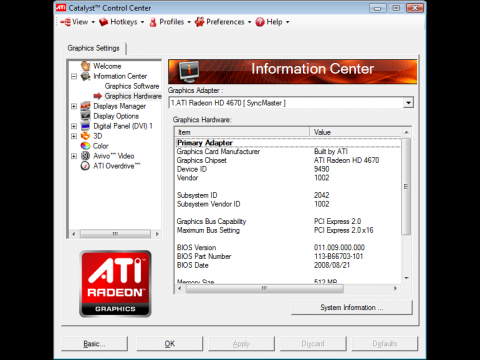480x360 pixels.
Task: Click the Display Options icon
Action: click(x=86, y=116)
